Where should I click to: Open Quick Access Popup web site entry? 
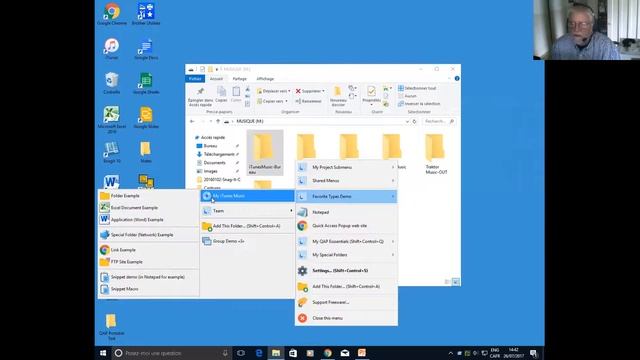click(346, 226)
